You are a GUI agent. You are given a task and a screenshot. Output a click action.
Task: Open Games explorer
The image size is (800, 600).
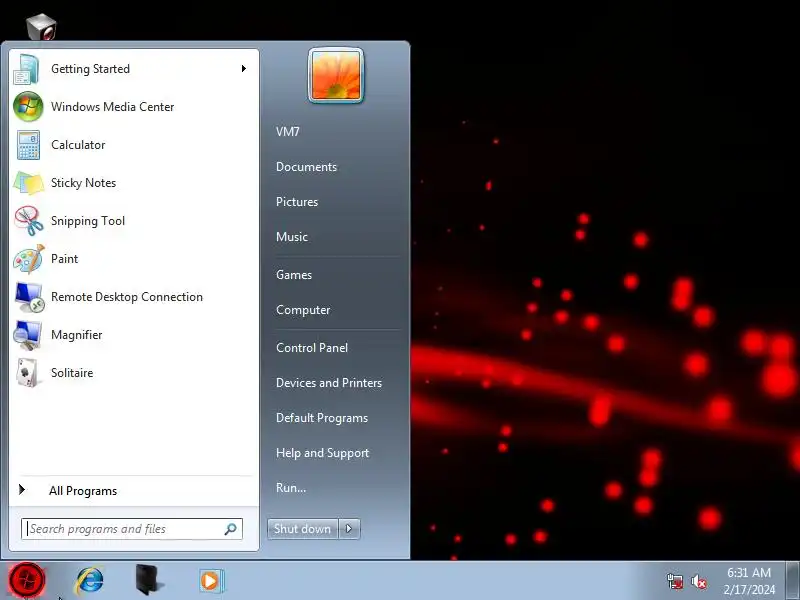[x=294, y=274]
